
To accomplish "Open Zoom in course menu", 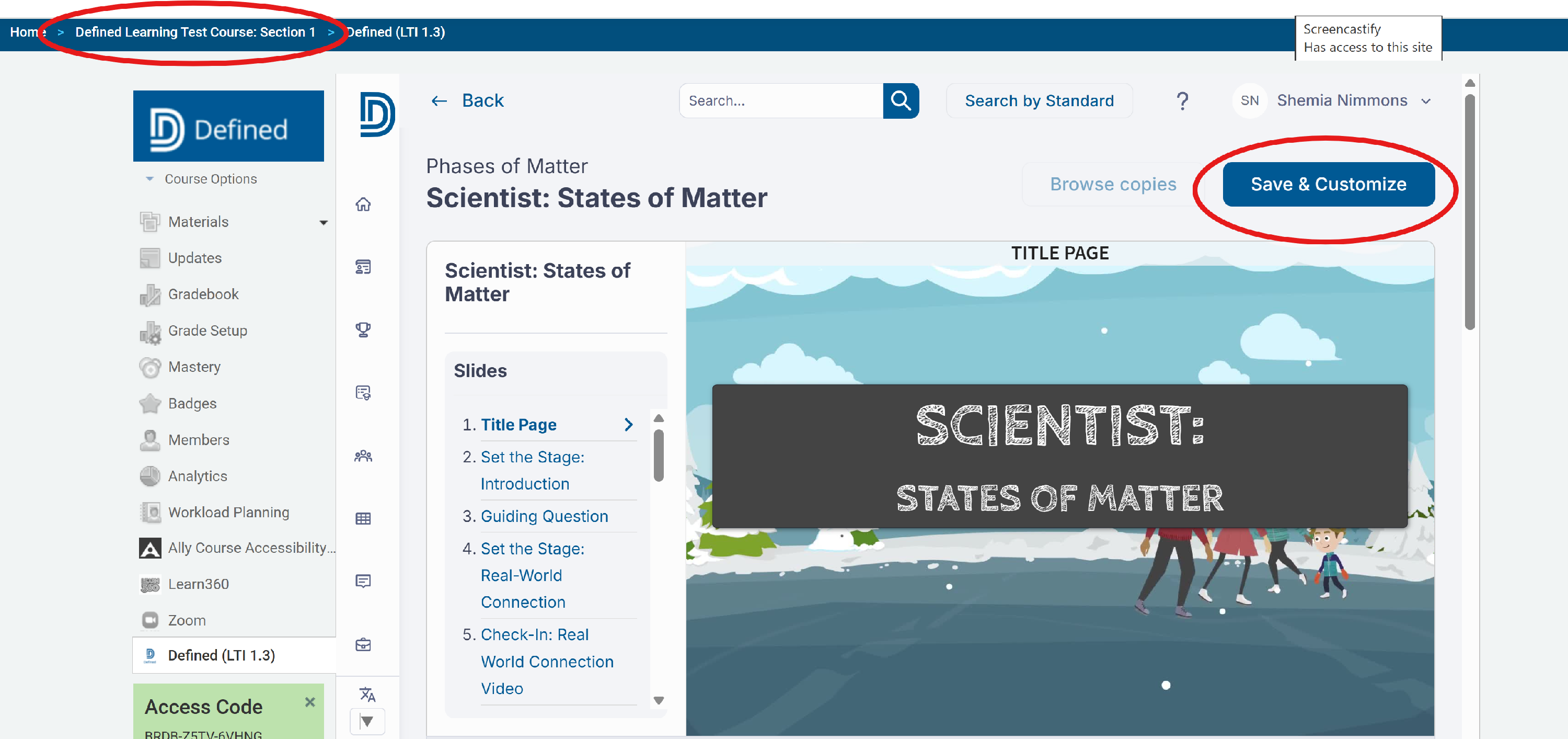I will pos(186,620).
